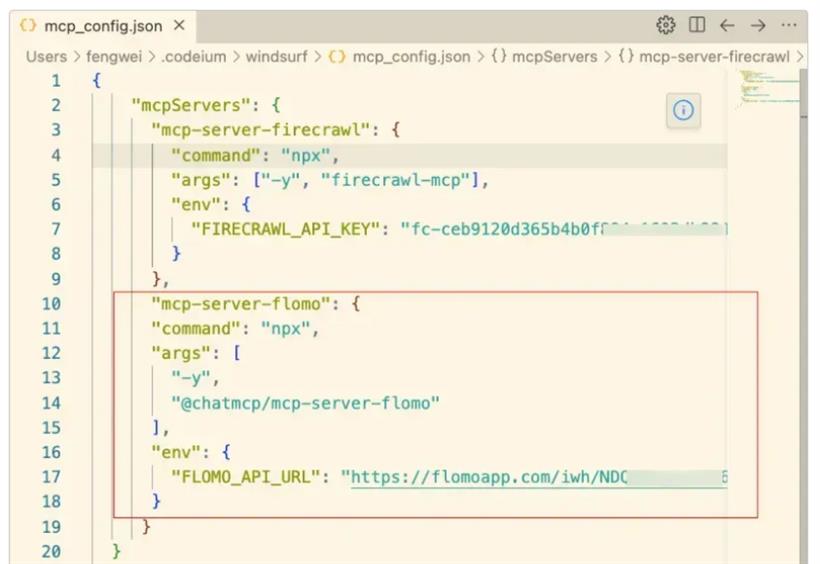
Task: Open the flomoapp.com API URL link
Action: (x=539, y=477)
